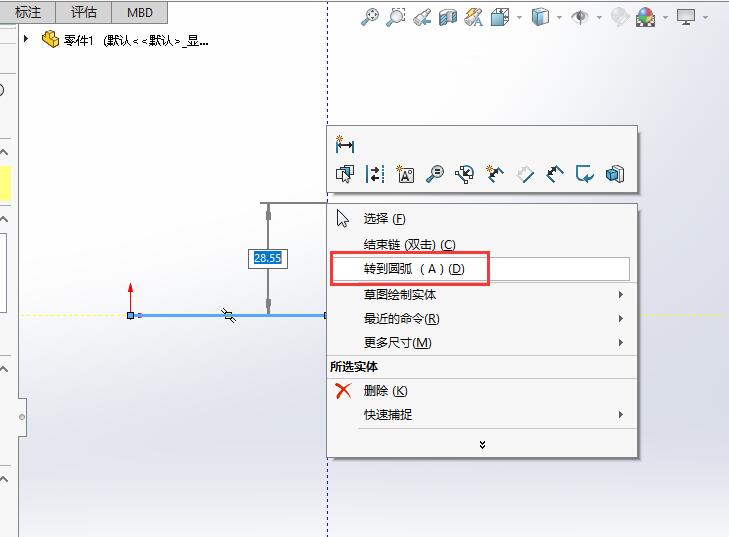Click the sketch origin point

coord(131,315)
